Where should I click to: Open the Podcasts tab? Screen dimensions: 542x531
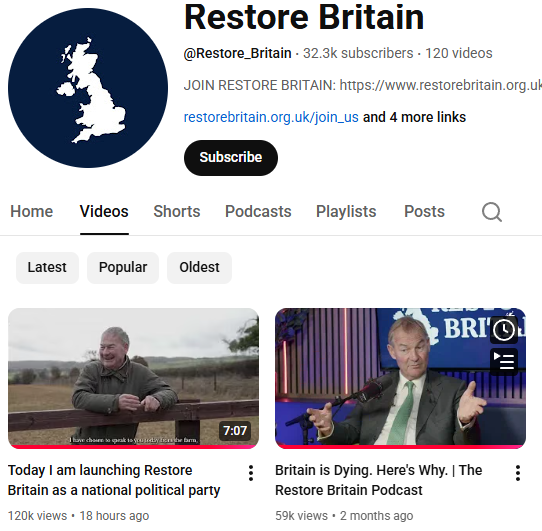tap(258, 212)
